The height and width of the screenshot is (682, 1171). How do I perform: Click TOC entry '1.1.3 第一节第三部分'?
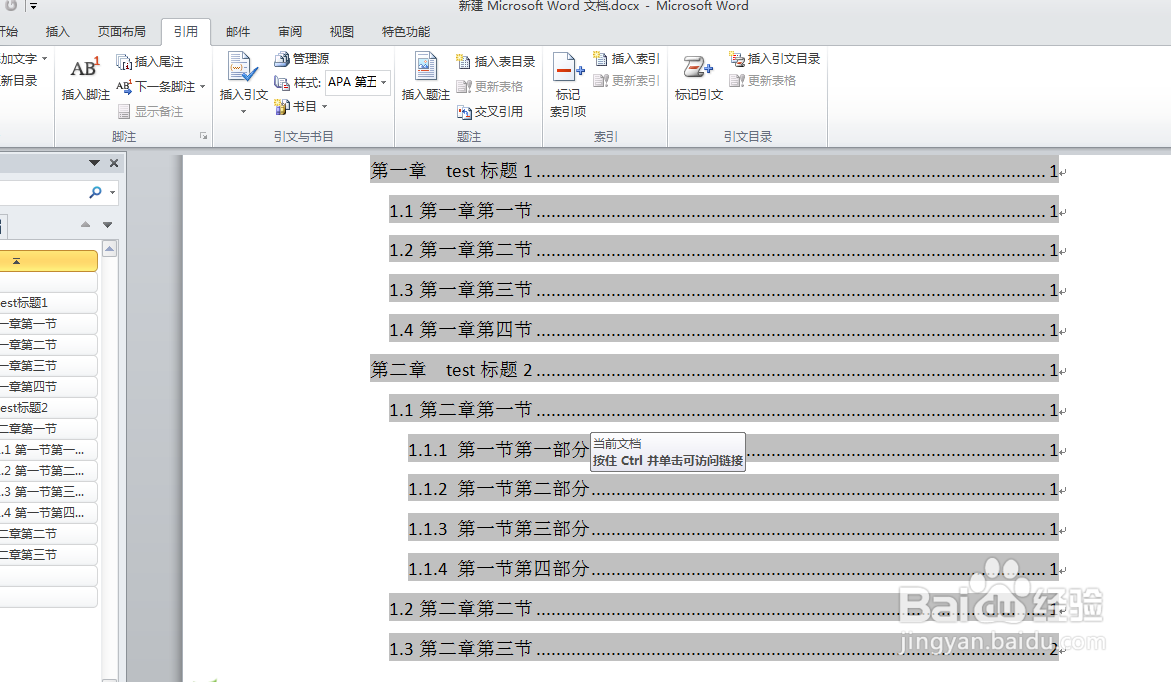(x=733, y=529)
